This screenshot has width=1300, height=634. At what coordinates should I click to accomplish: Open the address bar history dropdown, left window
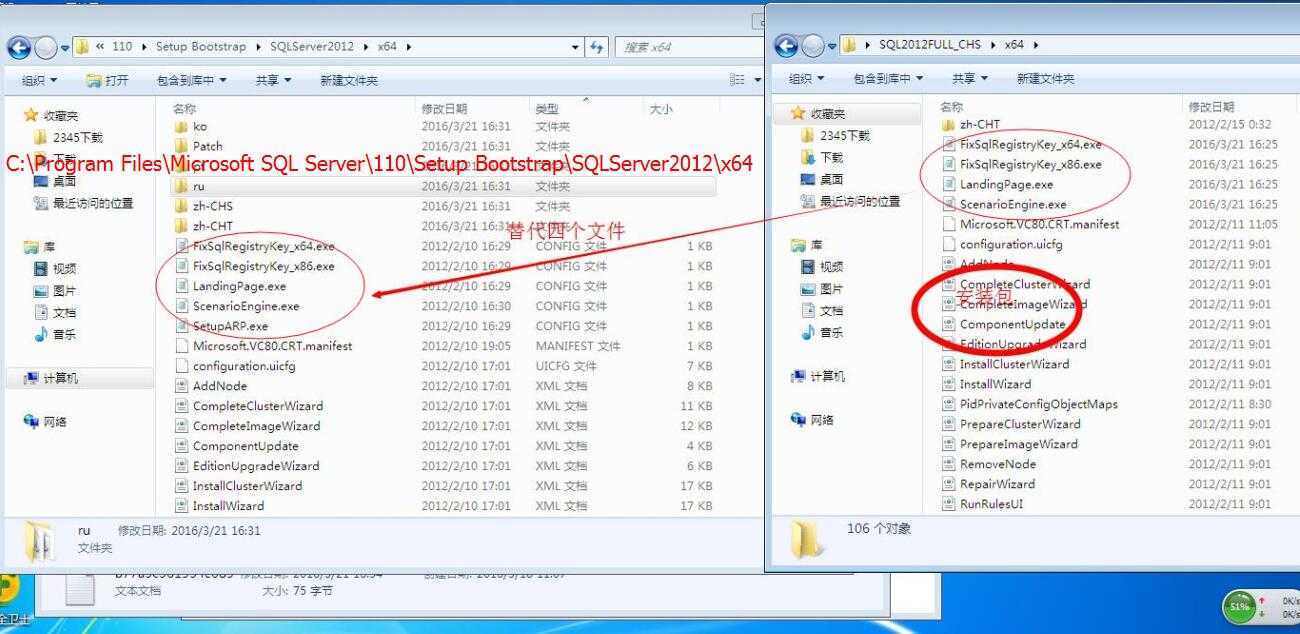point(575,47)
